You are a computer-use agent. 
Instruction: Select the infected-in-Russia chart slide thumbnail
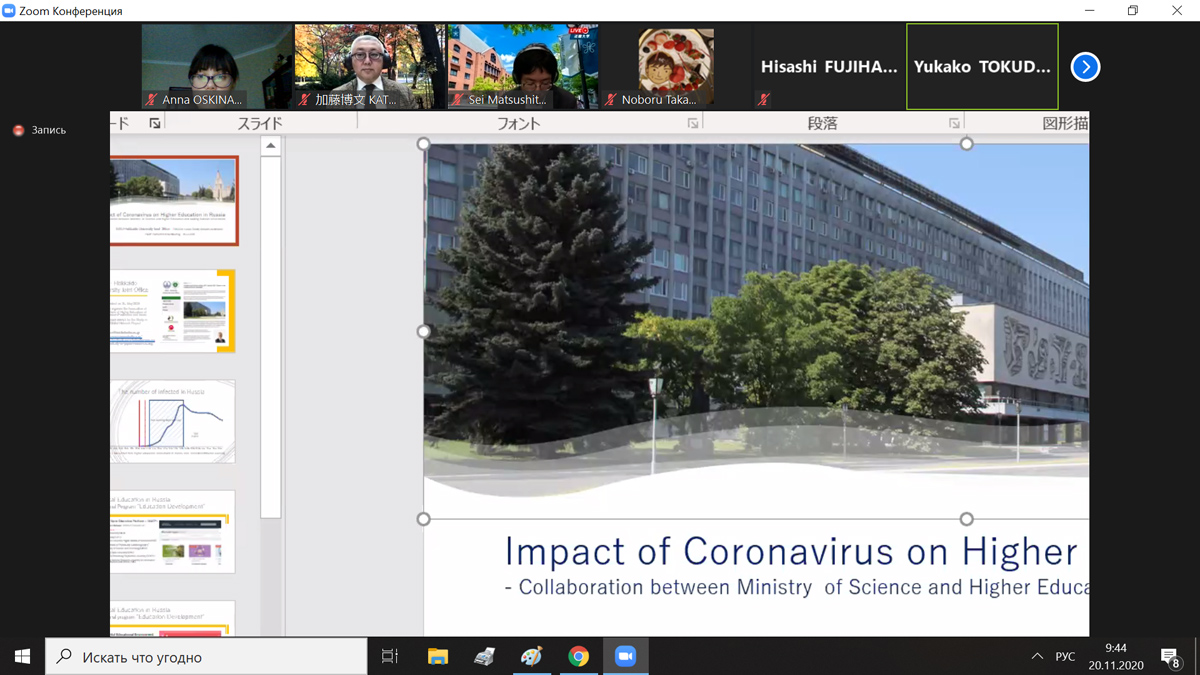[172, 421]
